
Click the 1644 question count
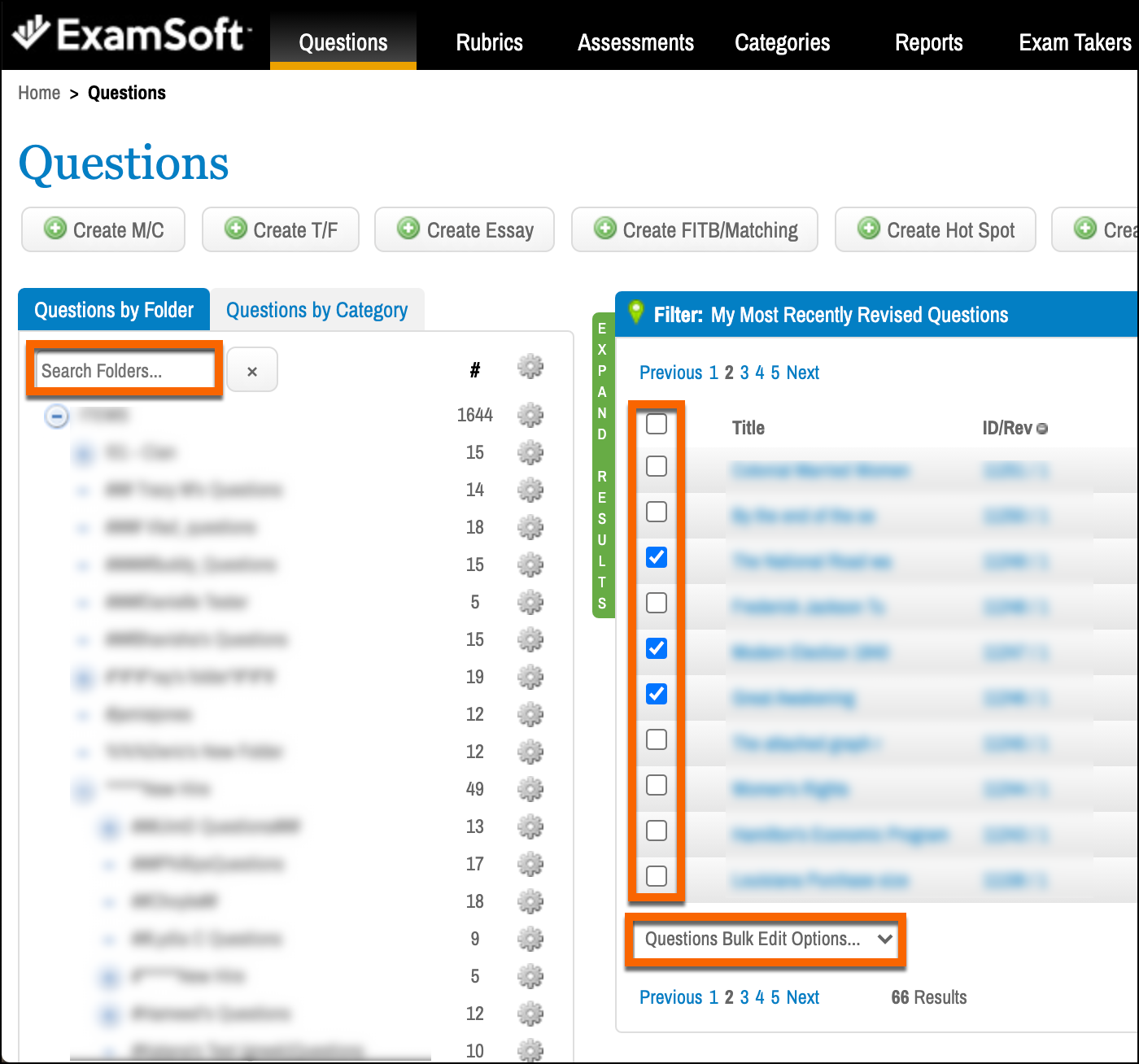[475, 415]
